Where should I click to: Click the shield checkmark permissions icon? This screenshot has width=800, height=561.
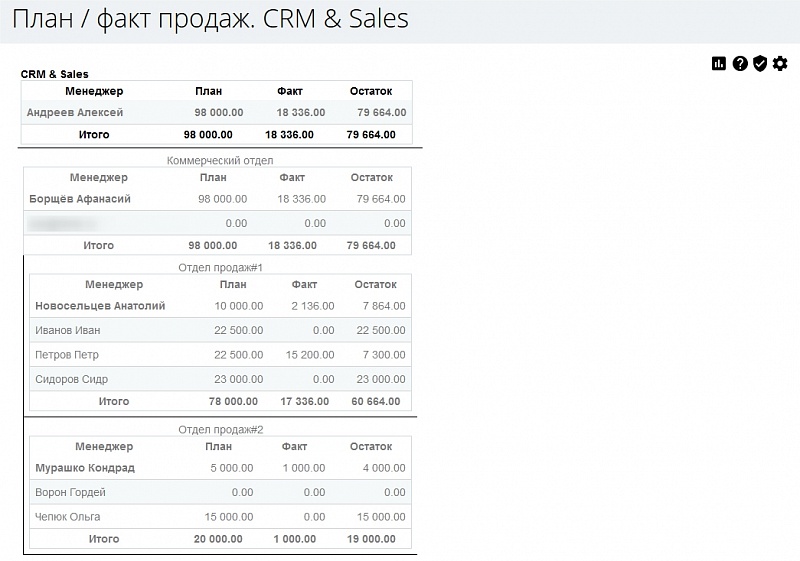(x=760, y=64)
